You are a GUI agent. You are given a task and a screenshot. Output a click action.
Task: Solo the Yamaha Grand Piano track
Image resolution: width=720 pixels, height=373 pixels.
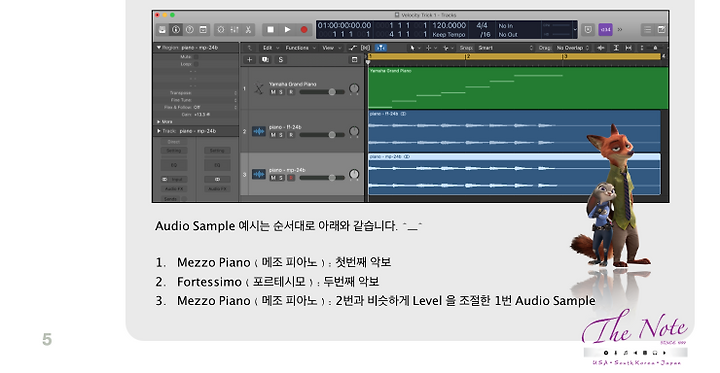click(281, 92)
